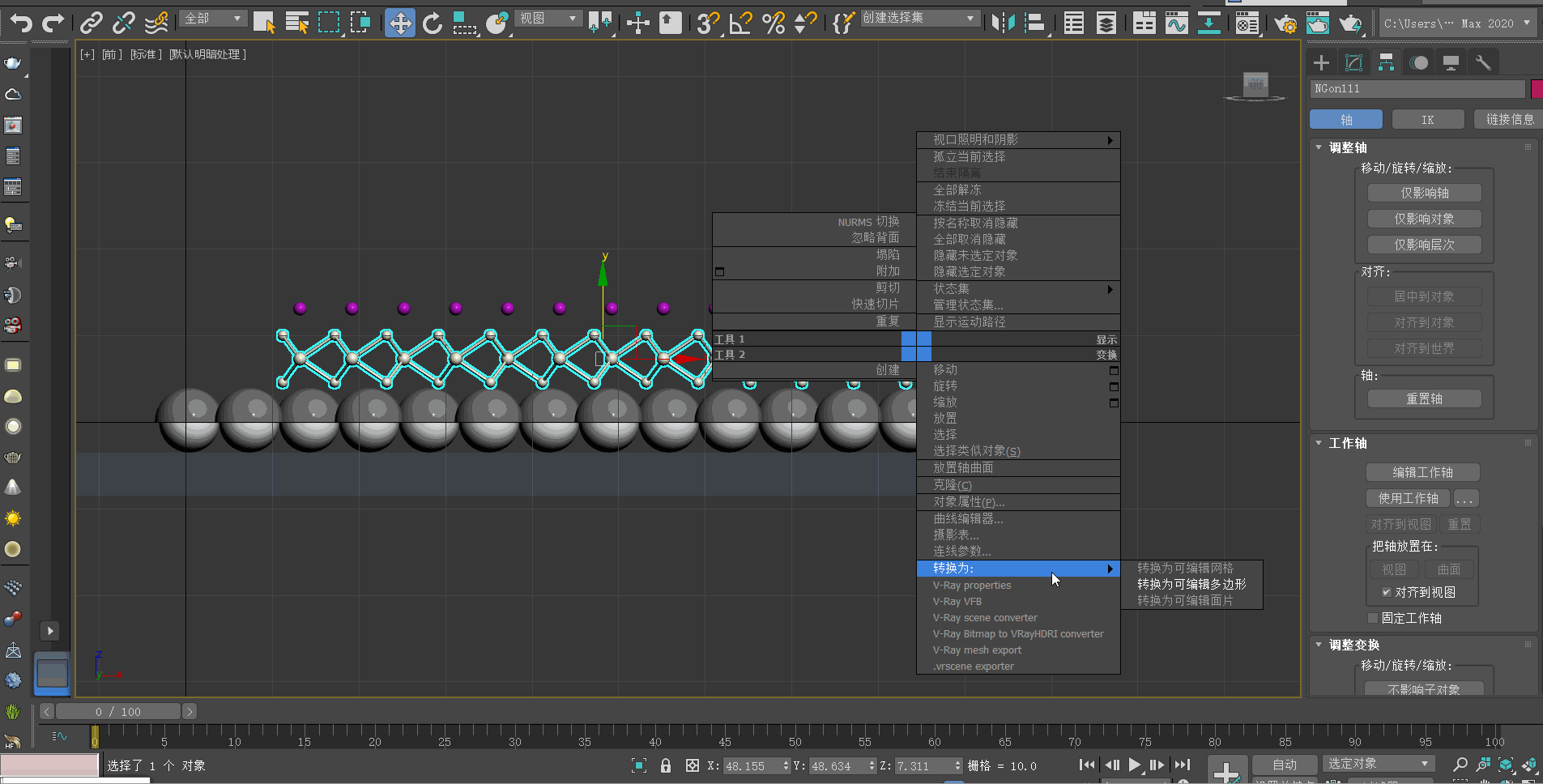The height and width of the screenshot is (784, 1543).
Task: Click the '编辑工作轴' button
Action: [x=1423, y=472]
